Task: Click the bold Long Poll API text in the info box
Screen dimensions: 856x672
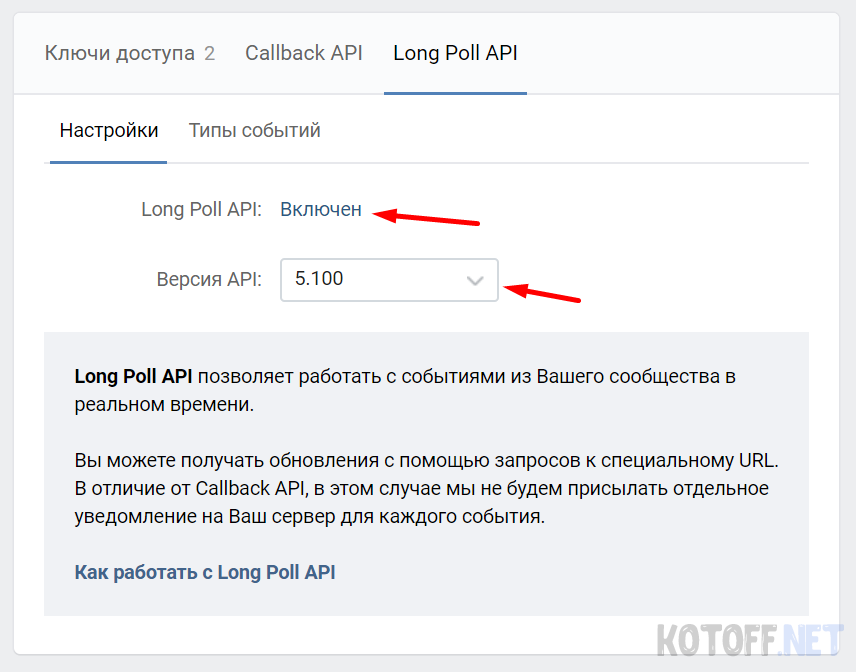Action: [x=133, y=377]
